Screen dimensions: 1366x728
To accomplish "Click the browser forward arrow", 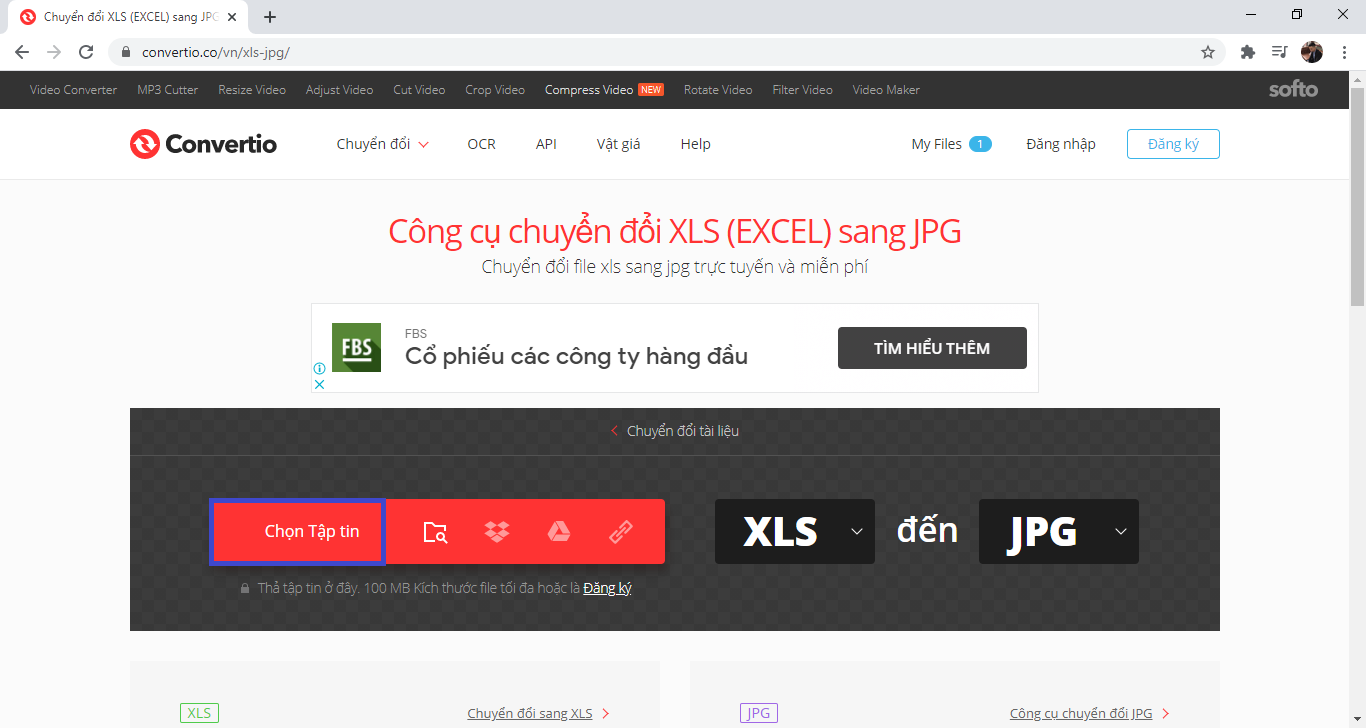I will 54,52.
